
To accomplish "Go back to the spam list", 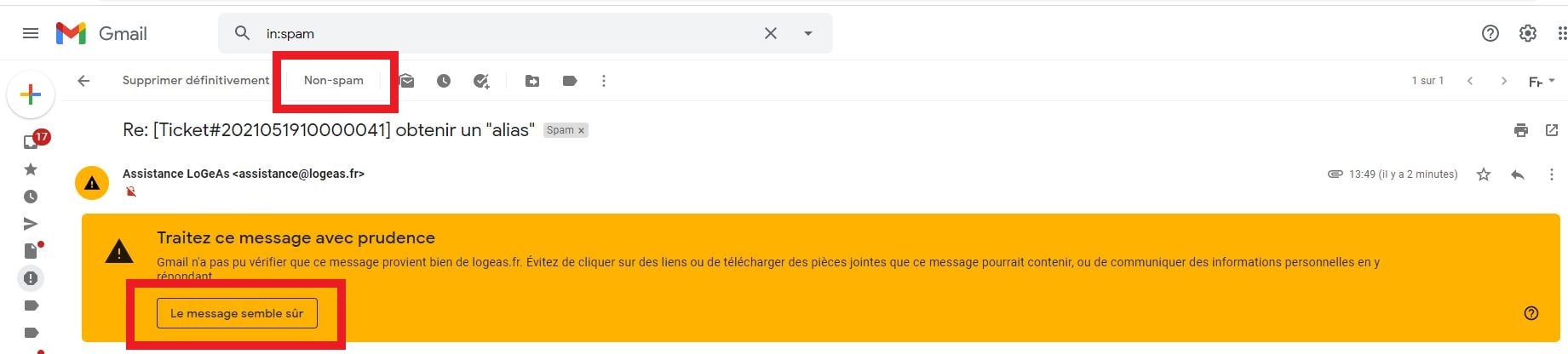I will tap(83, 81).
